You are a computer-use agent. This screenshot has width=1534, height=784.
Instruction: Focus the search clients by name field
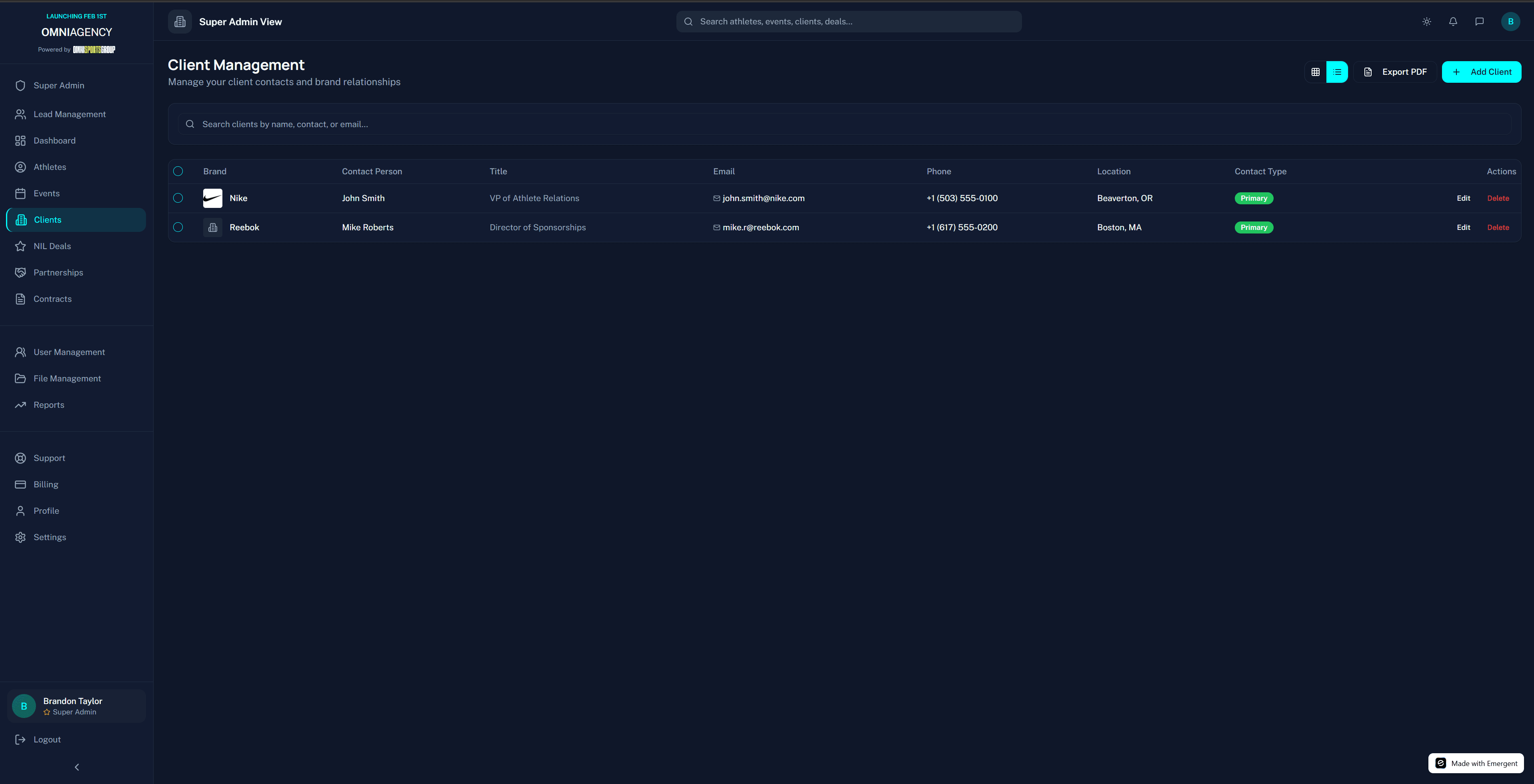pyautogui.click(x=844, y=124)
